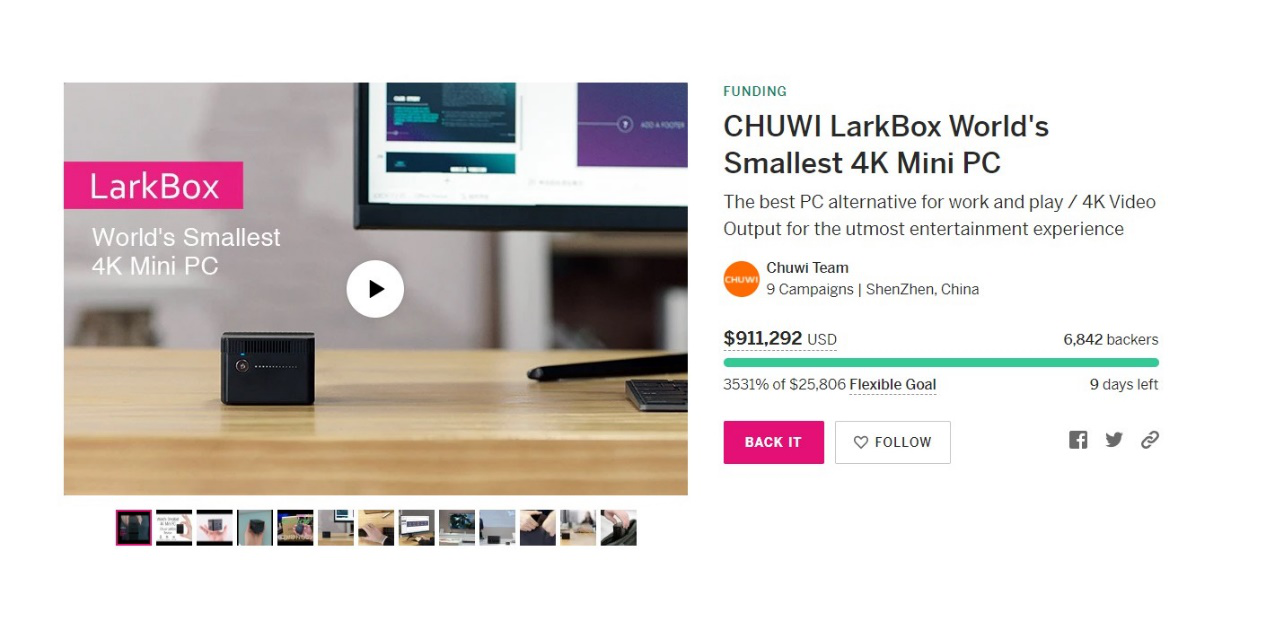1266x621 pixels.
Task: Select the thumbnail showing hand on mouse
Action: (376, 528)
